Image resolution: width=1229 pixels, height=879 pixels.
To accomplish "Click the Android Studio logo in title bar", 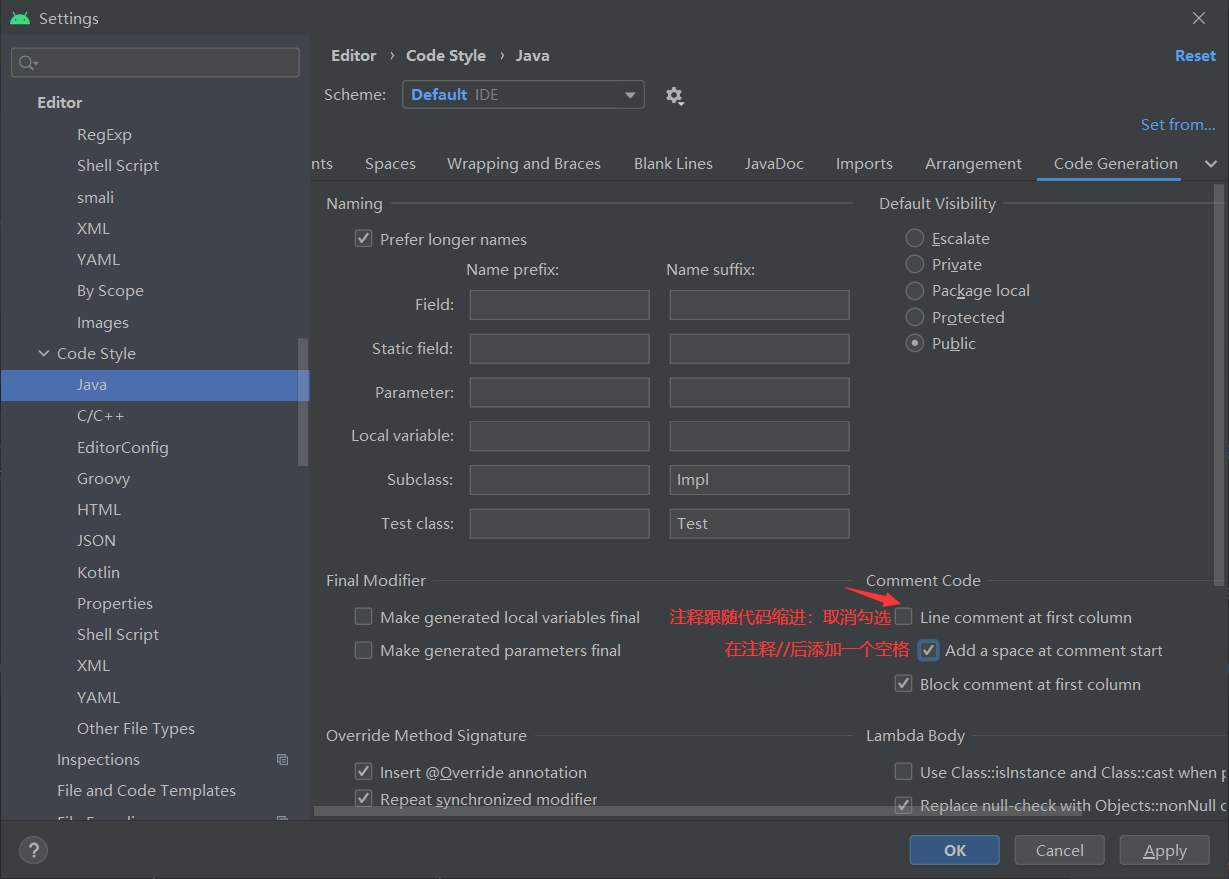I will click(20, 19).
